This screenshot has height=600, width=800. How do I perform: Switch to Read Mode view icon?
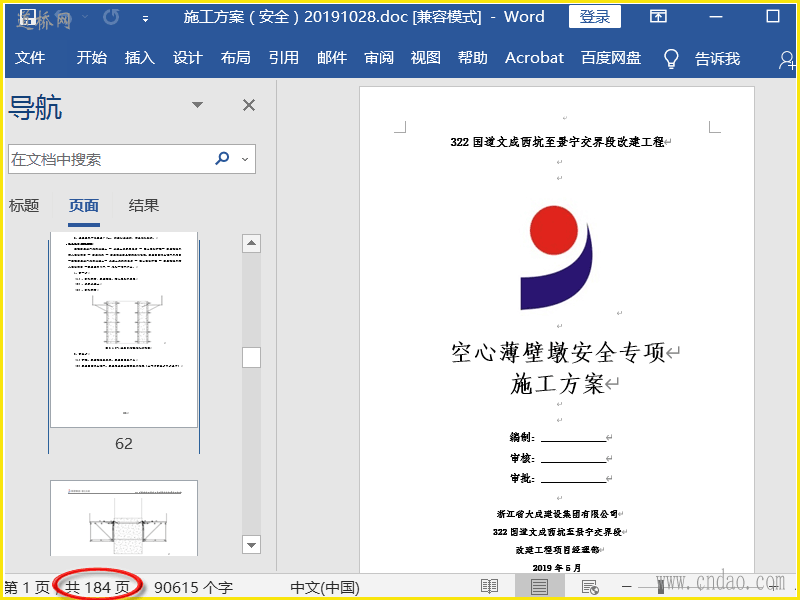click(489, 587)
